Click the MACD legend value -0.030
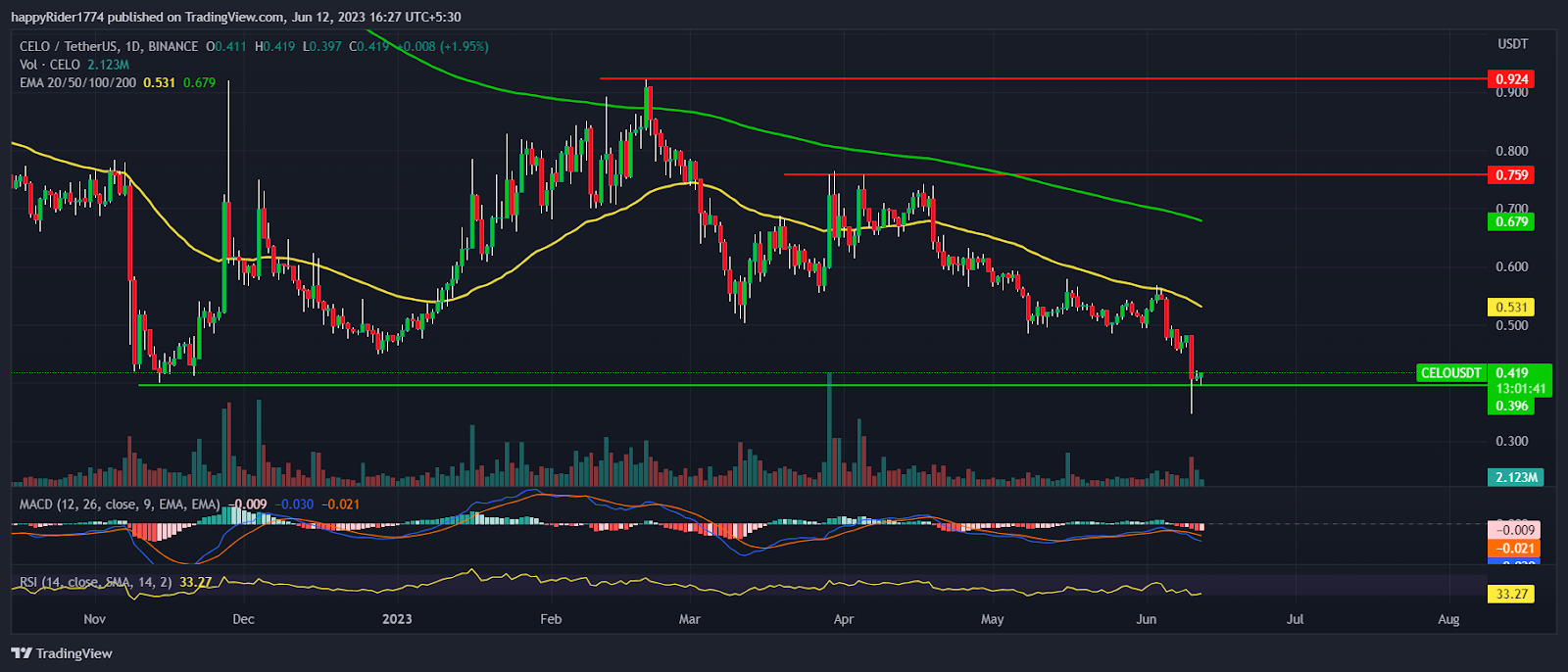The image size is (1568, 672). tap(294, 504)
